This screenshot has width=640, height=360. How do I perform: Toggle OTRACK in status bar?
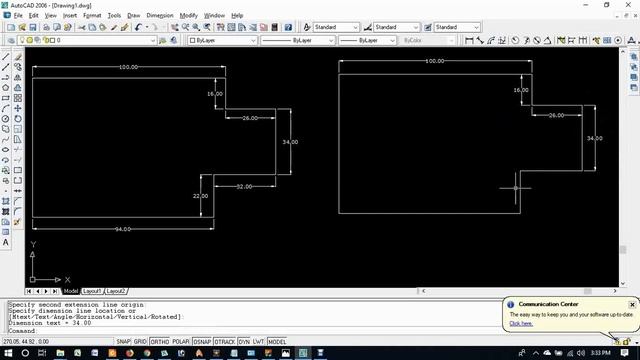click(224, 342)
